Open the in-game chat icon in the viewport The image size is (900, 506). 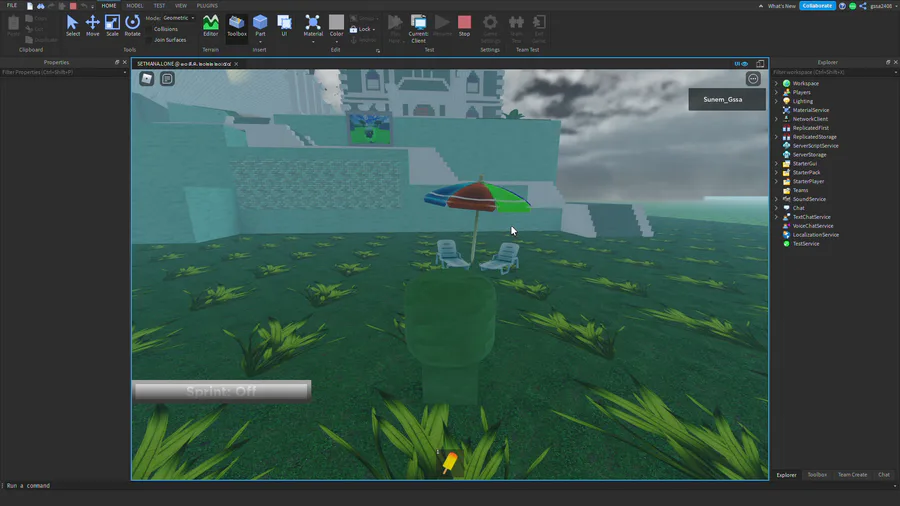pos(167,79)
